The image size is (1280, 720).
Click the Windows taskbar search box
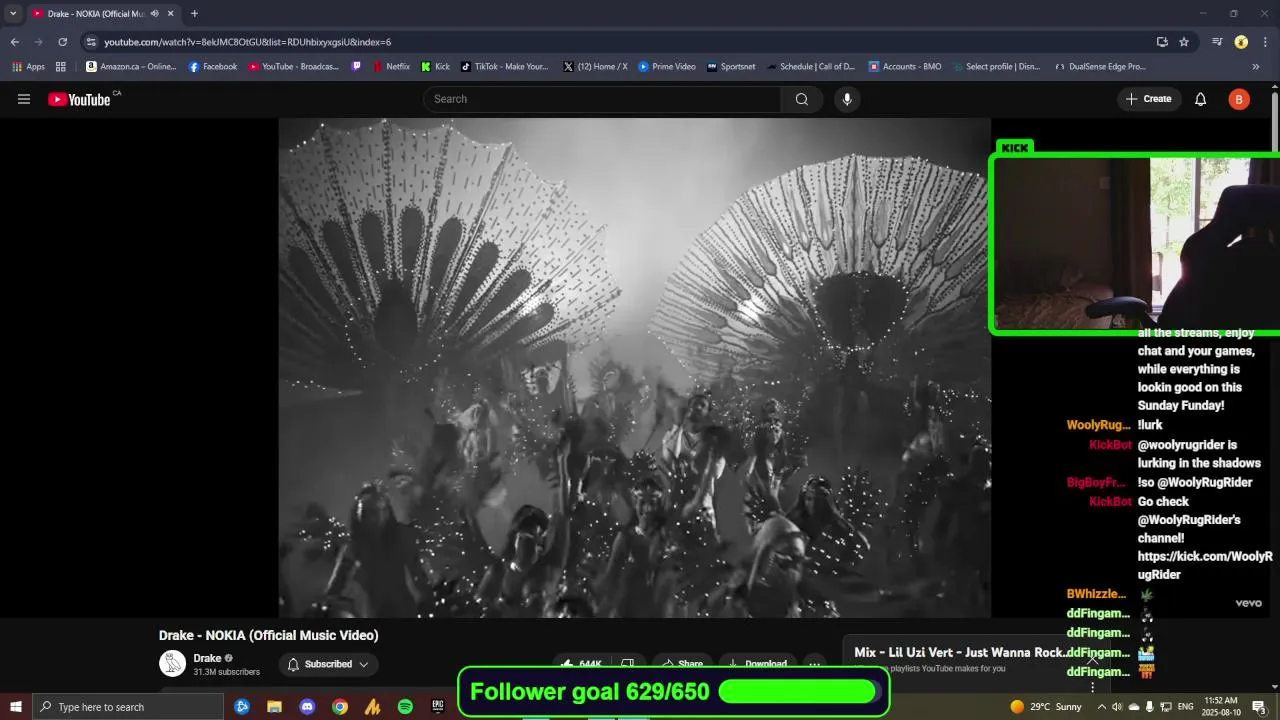tap(127, 707)
